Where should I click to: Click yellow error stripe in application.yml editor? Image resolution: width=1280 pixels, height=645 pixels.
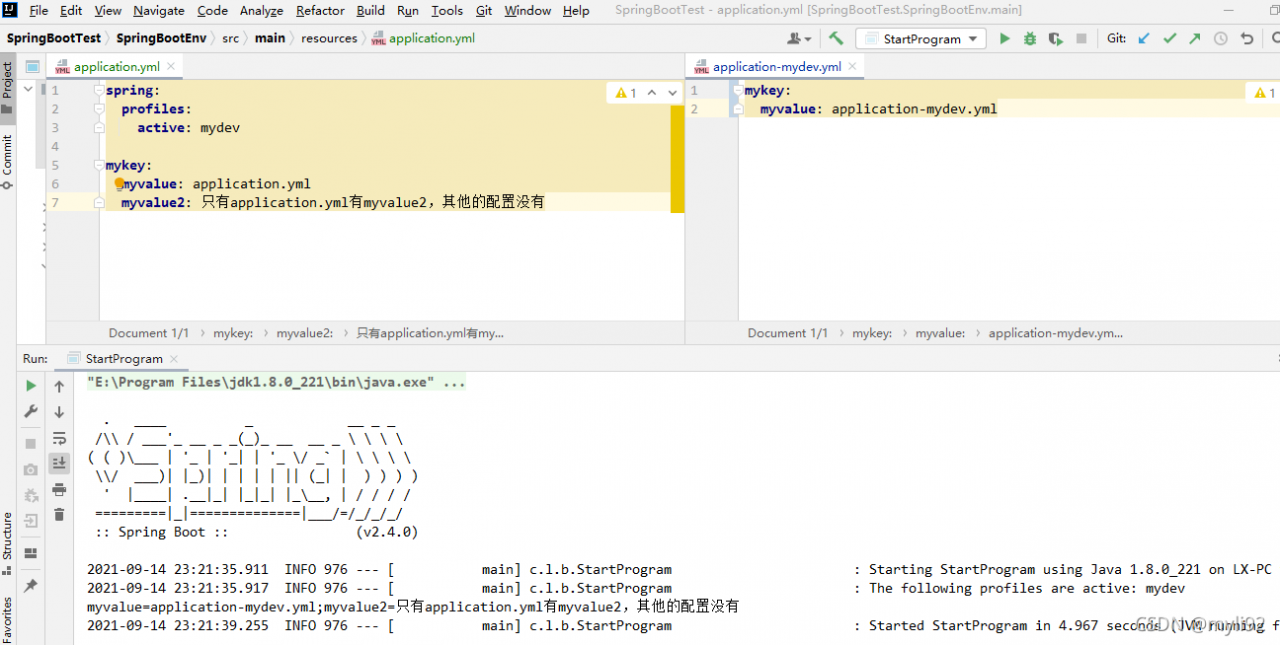(x=677, y=159)
